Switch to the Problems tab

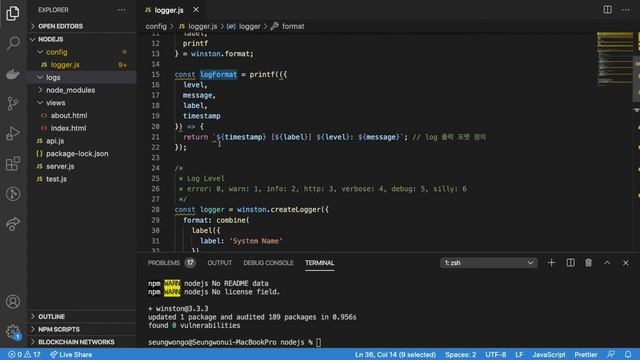[x=171, y=263]
